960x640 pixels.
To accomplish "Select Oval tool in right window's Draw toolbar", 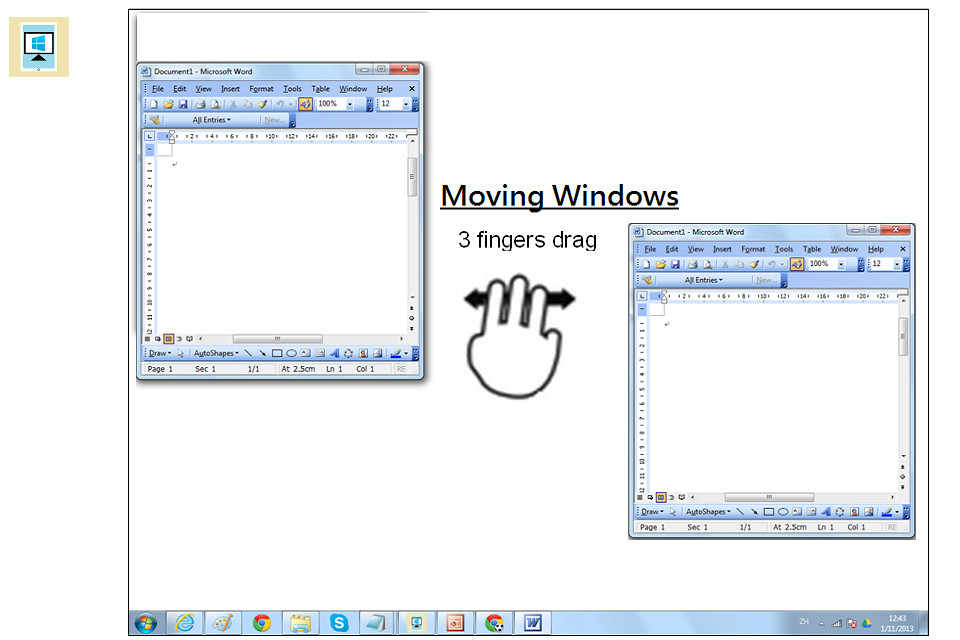I will (782, 512).
